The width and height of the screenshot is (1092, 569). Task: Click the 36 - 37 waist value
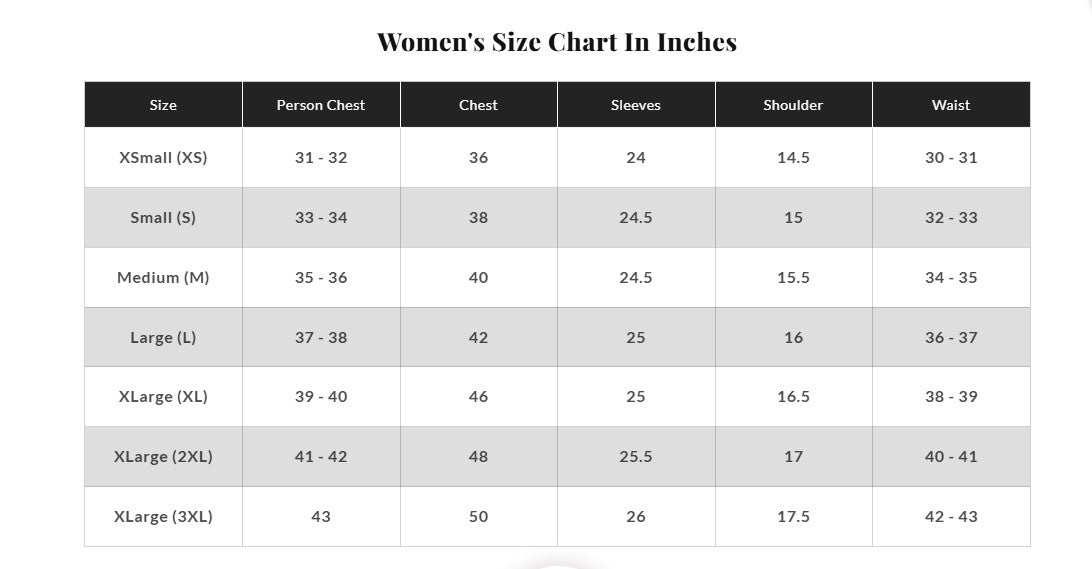click(951, 337)
